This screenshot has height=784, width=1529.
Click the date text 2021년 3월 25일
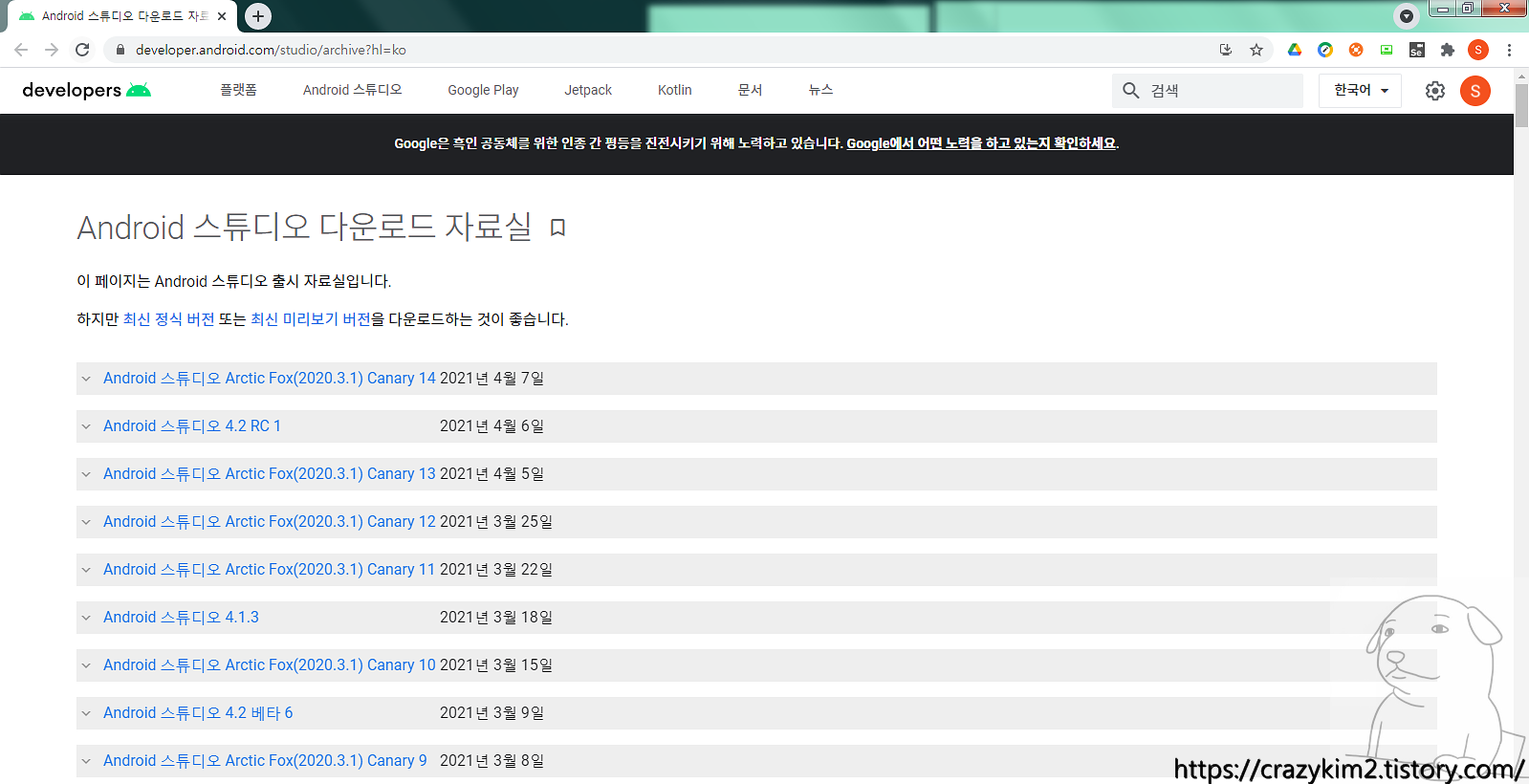tap(496, 522)
